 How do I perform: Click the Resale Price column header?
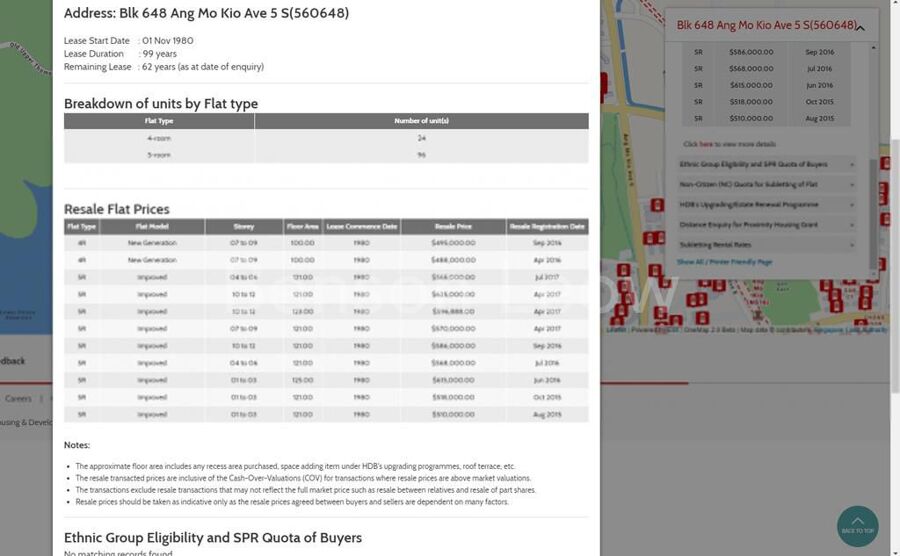(x=454, y=227)
